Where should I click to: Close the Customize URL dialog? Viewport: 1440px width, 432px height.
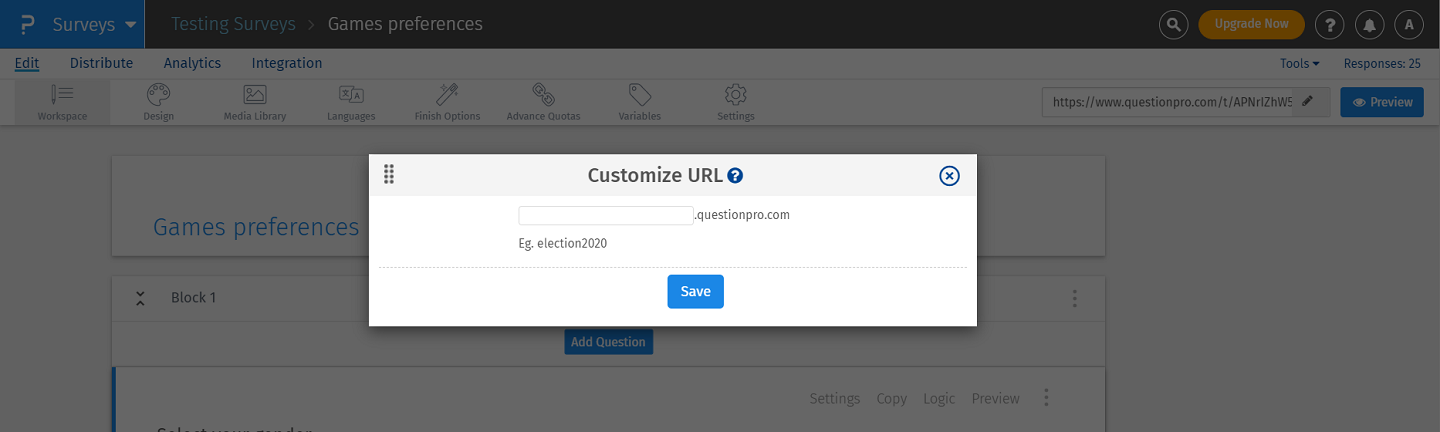(x=949, y=176)
